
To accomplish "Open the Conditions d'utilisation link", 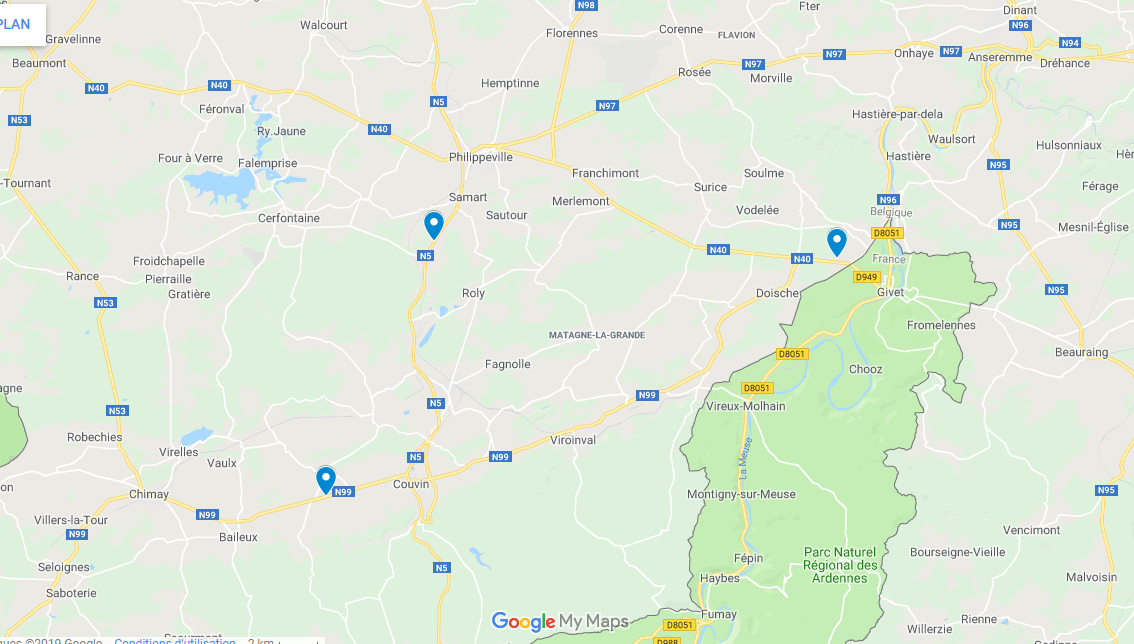I will point(174,640).
